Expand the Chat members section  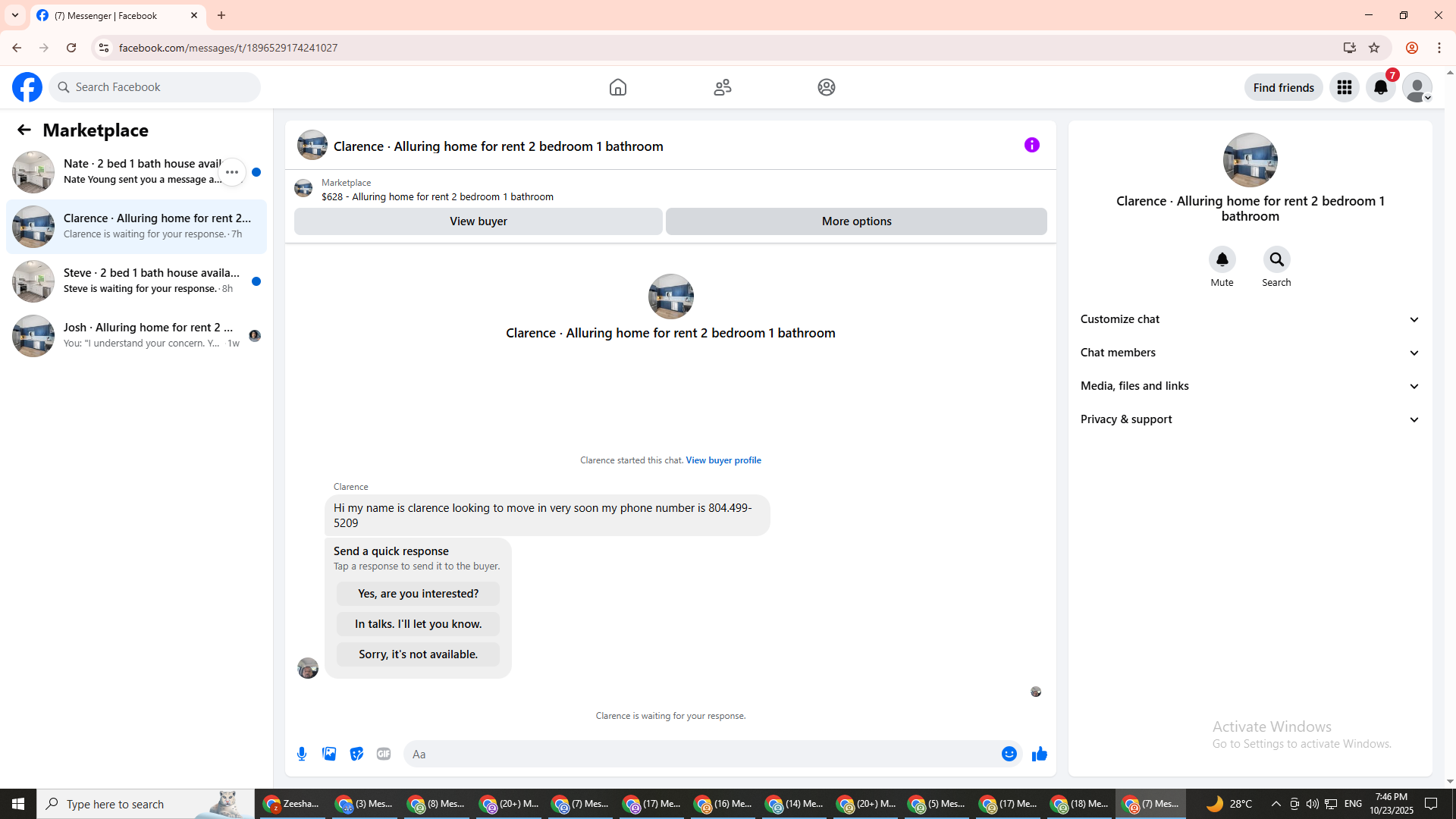pos(1250,353)
